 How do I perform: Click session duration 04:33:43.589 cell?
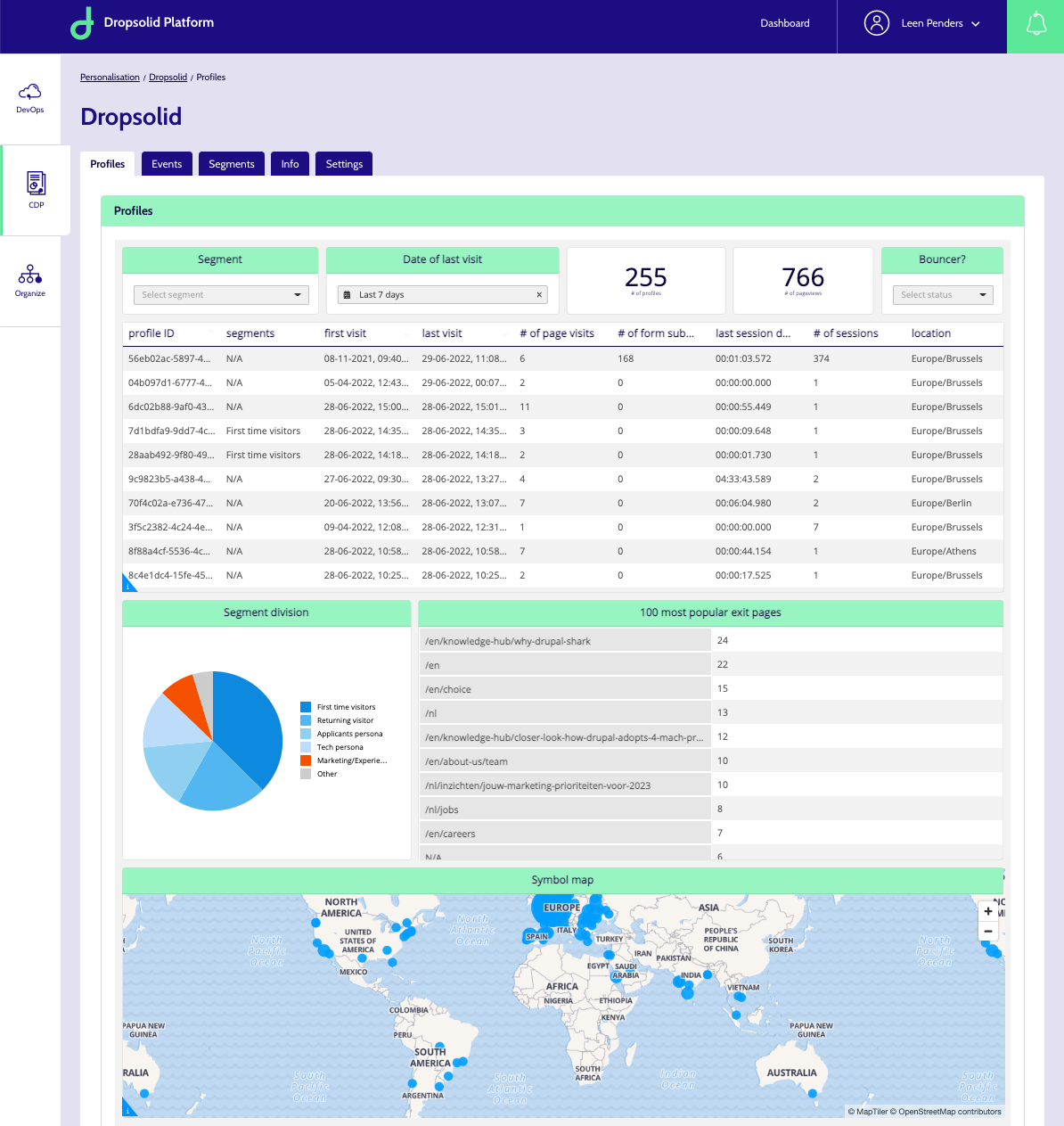click(x=743, y=479)
